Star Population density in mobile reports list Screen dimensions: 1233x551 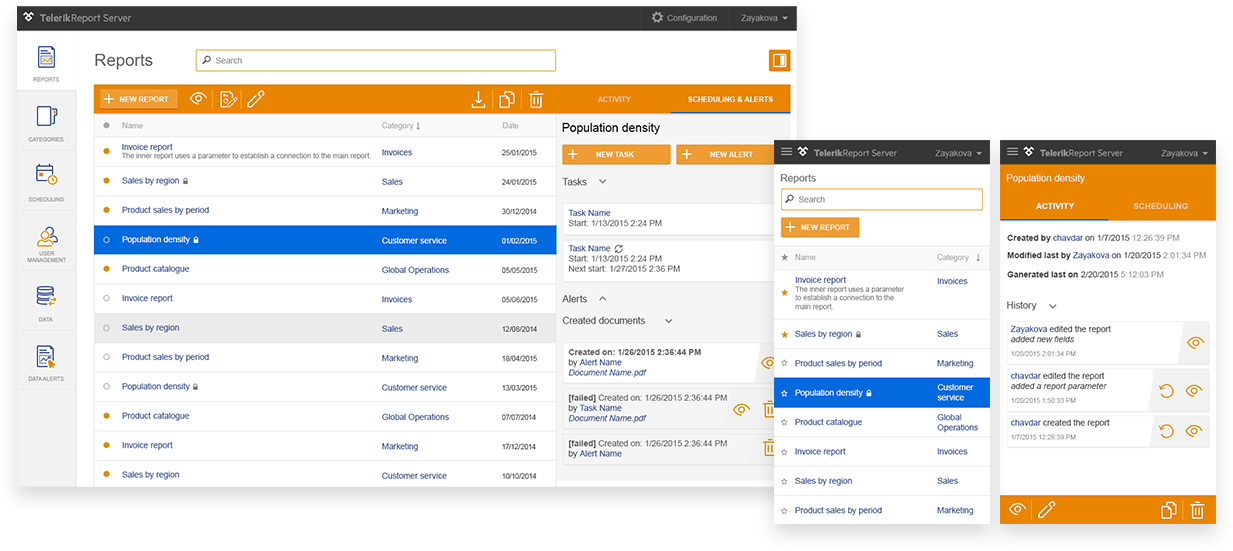tap(784, 393)
